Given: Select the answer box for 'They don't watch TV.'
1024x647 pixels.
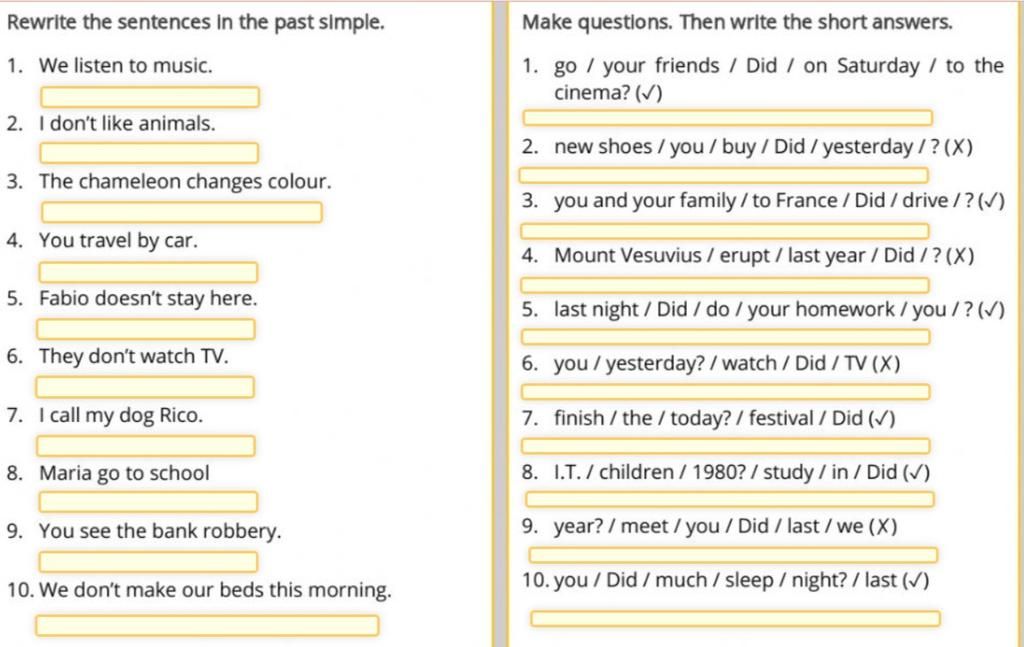Looking at the screenshot, I should pyautogui.click(x=145, y=387).
